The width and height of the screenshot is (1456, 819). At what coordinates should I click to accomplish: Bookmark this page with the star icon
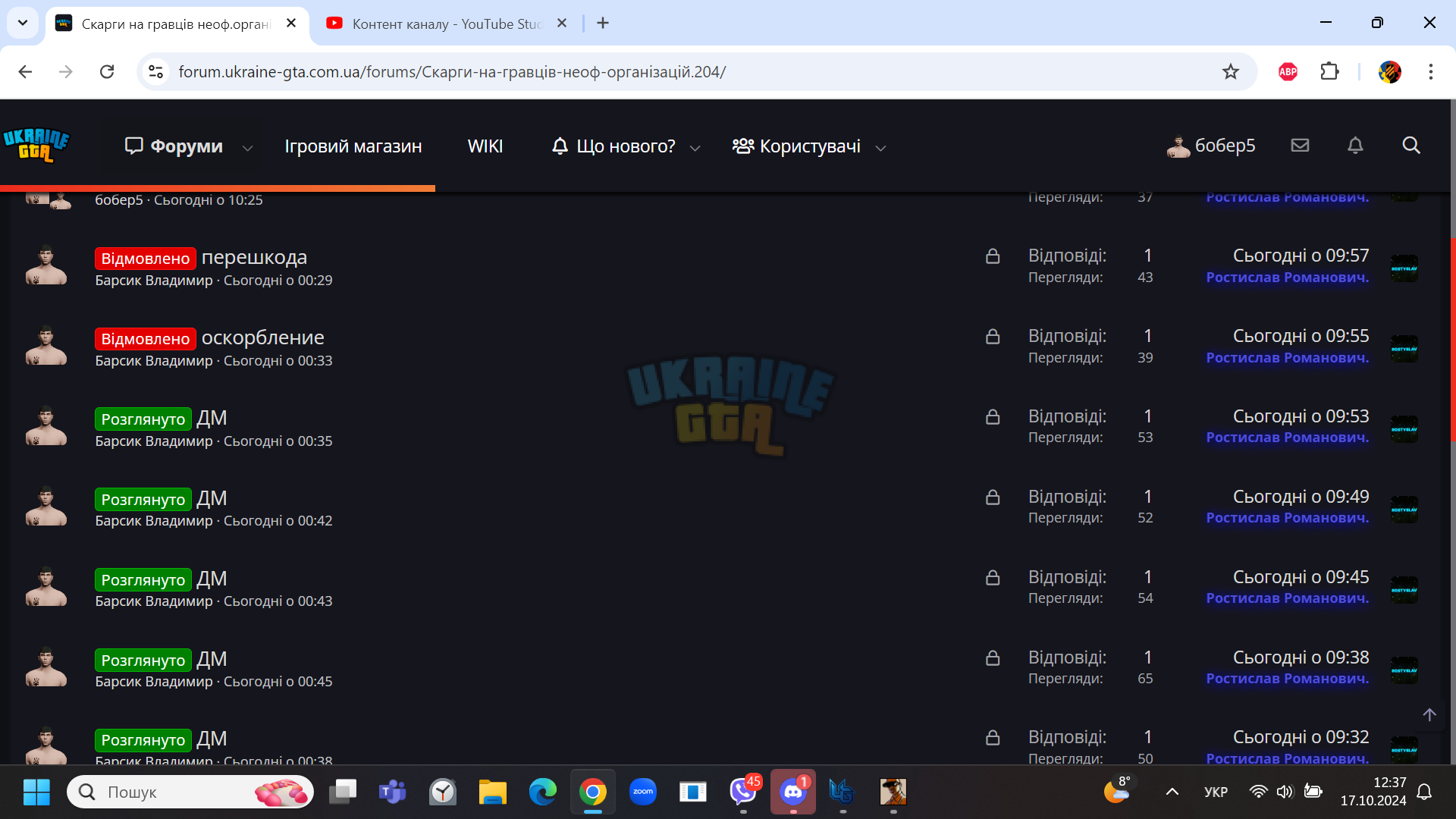[x=1230, y=71]
